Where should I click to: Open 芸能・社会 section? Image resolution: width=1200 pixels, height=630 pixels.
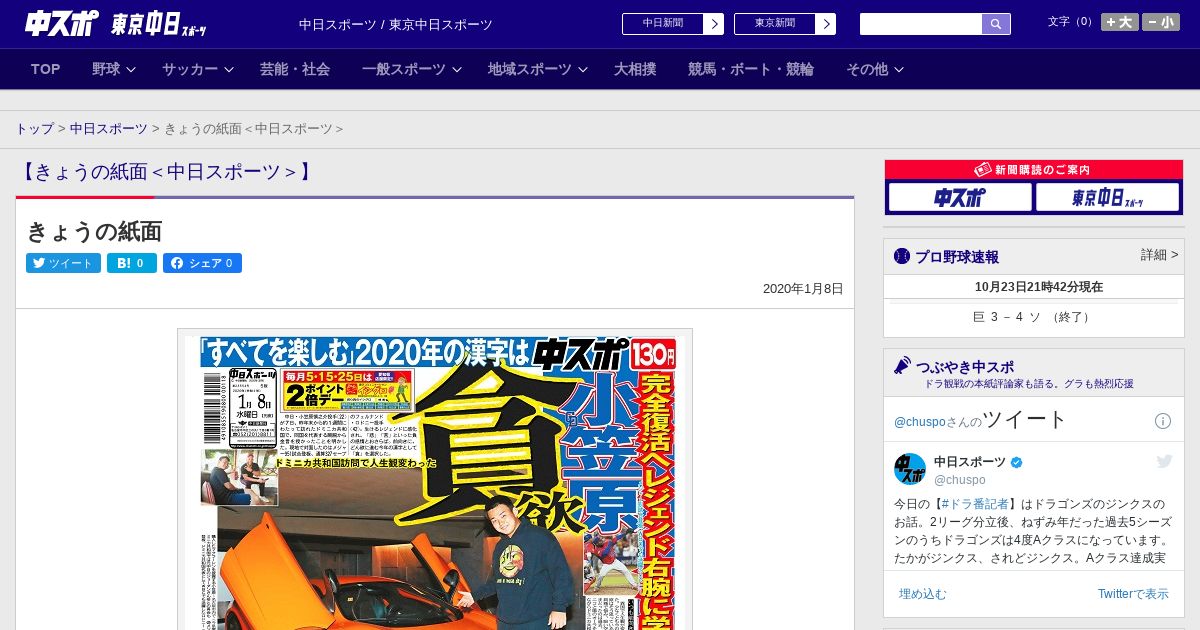(x=295, y=69)
